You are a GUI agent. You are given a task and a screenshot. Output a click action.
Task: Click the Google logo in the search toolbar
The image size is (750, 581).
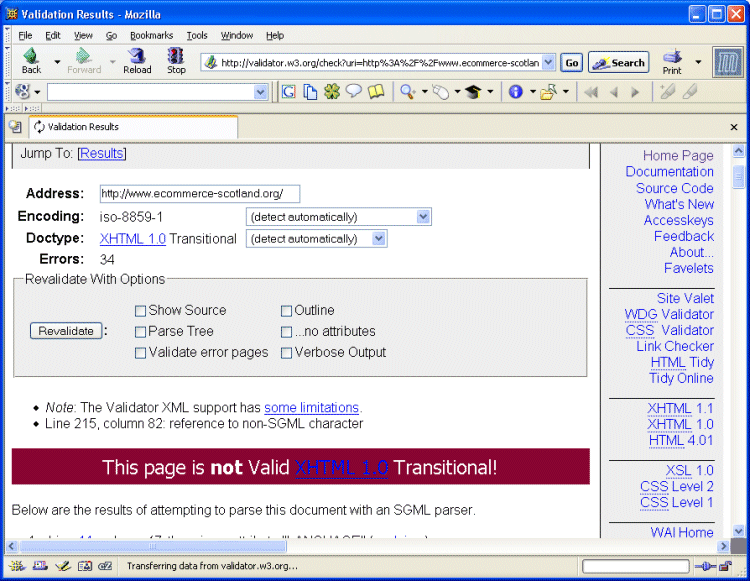coord(22,91)
